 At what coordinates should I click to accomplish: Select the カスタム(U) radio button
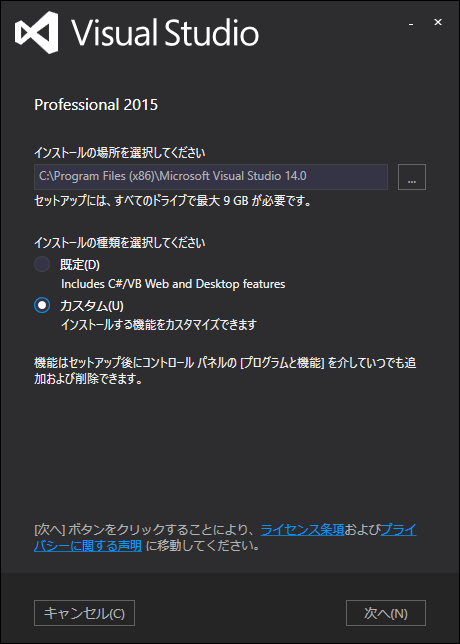coord(42,306)
